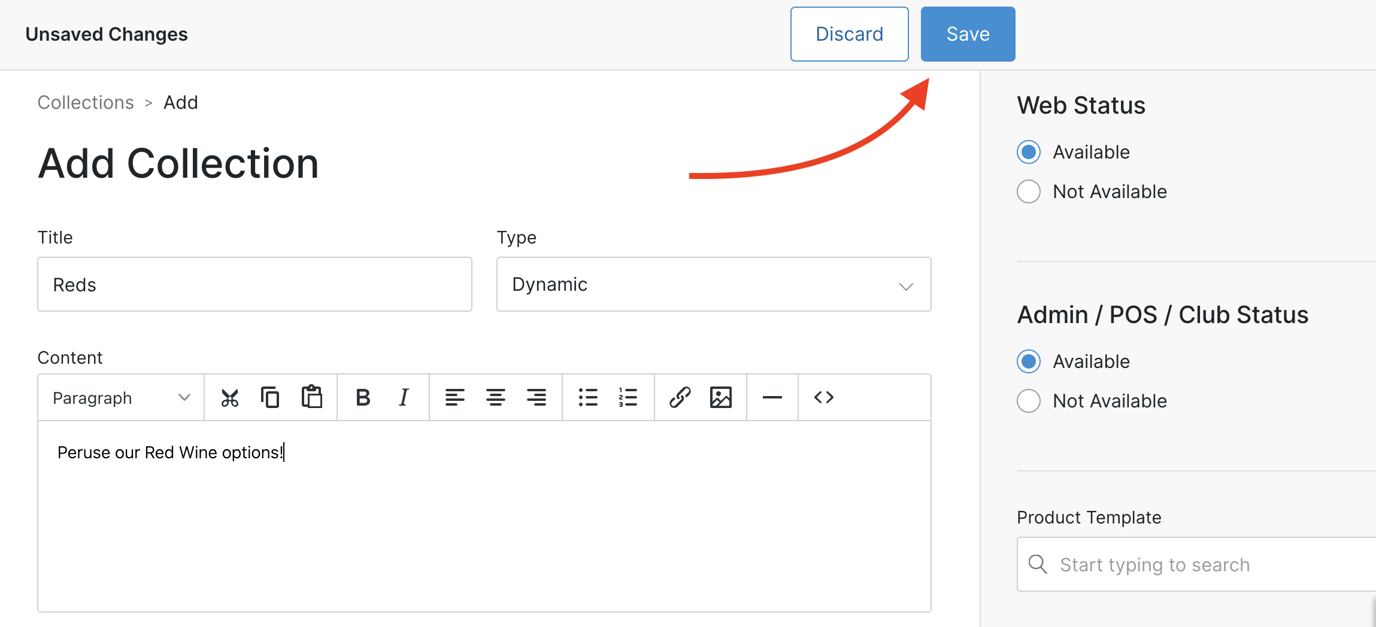Insert a horizontal rule in the editor
The image size is (1376, 627).
772,397
